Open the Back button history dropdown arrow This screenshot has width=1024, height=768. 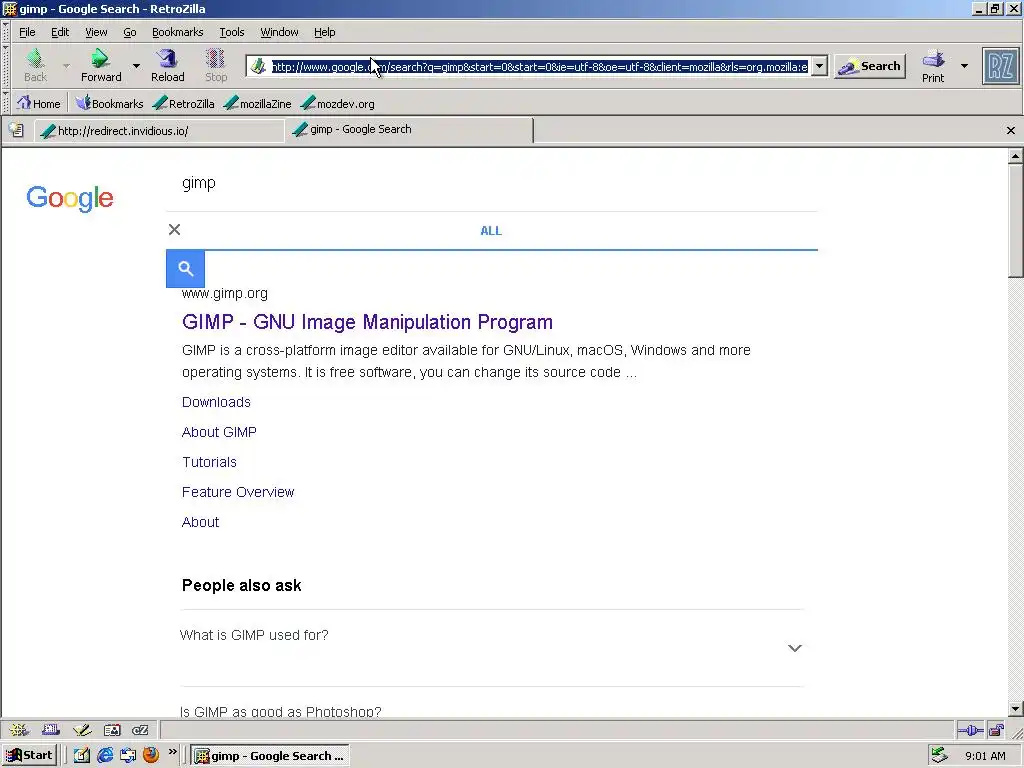pos(65,66)
